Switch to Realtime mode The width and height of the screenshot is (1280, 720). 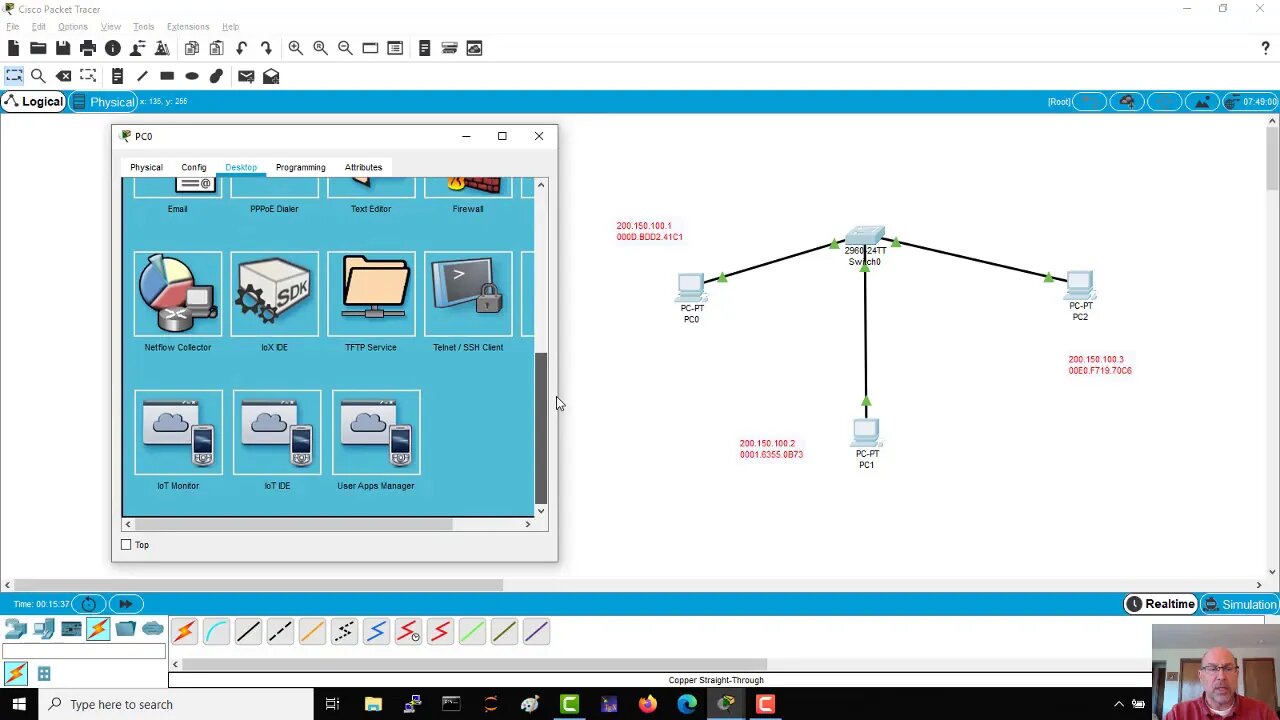1160,604
